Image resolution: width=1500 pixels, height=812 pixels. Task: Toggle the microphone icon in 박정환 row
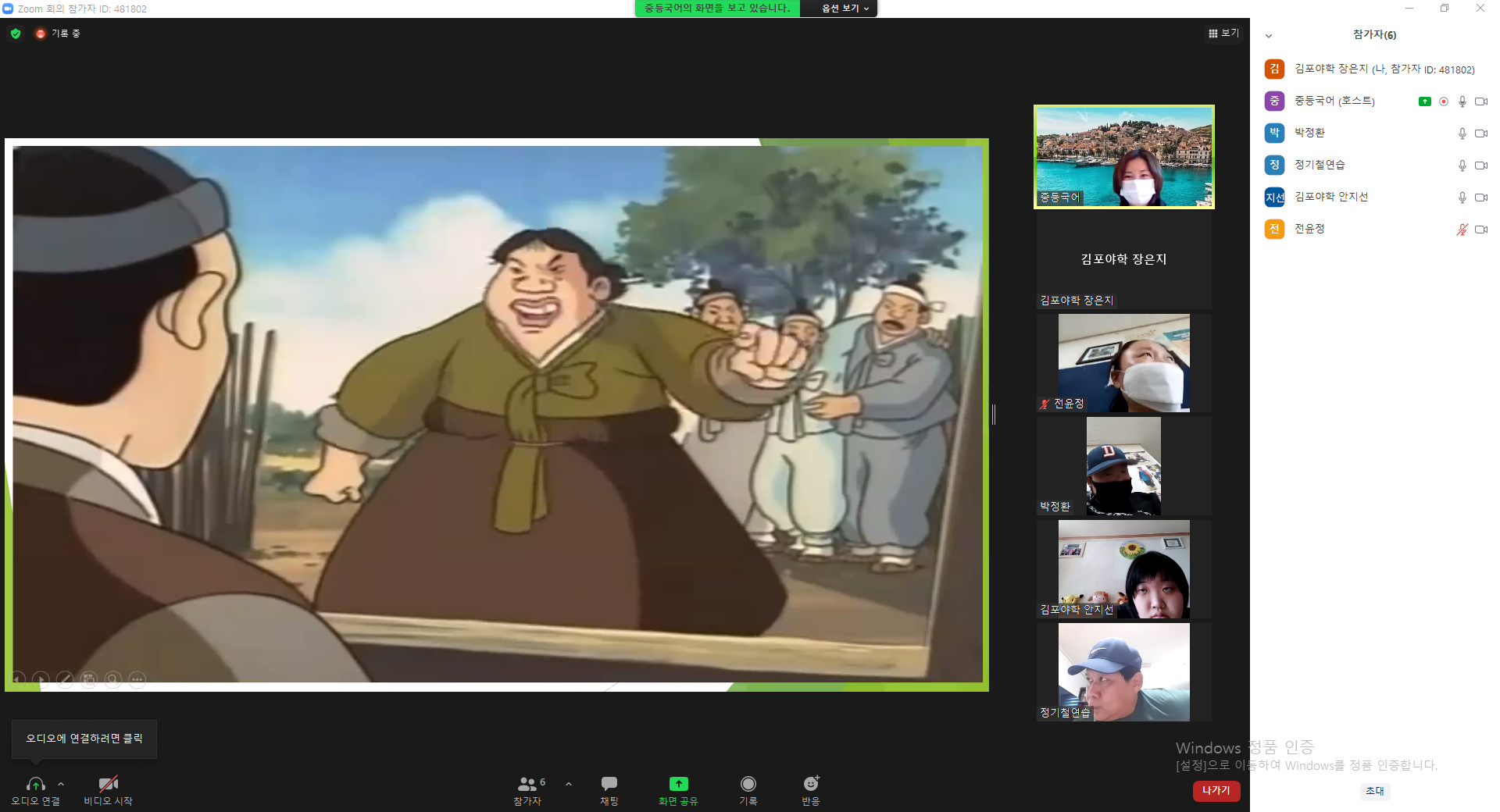tap(1462, 134)
